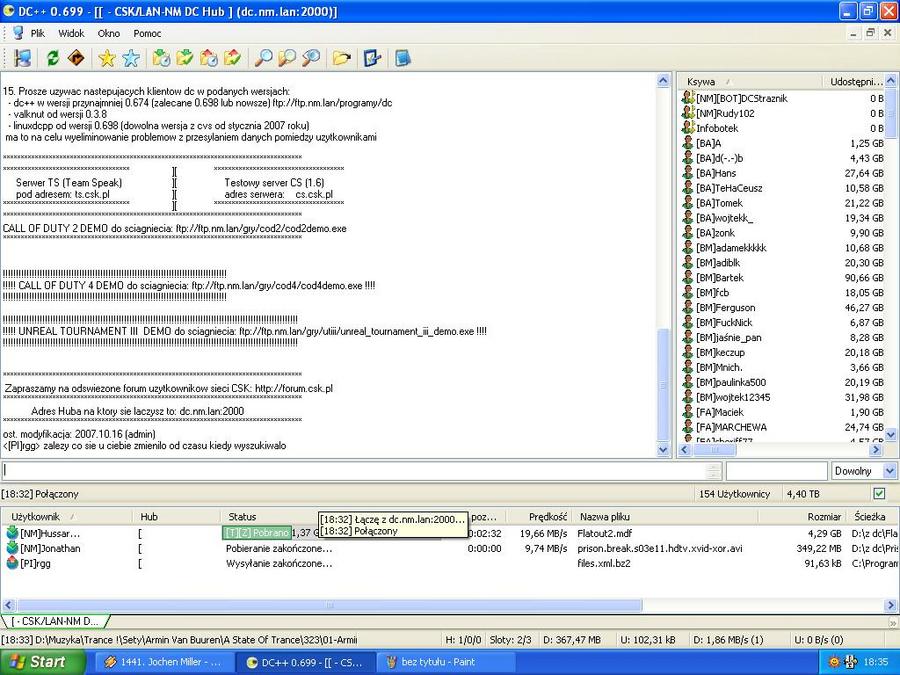Select user [BM]Ferguson in the list

(783, 307)
